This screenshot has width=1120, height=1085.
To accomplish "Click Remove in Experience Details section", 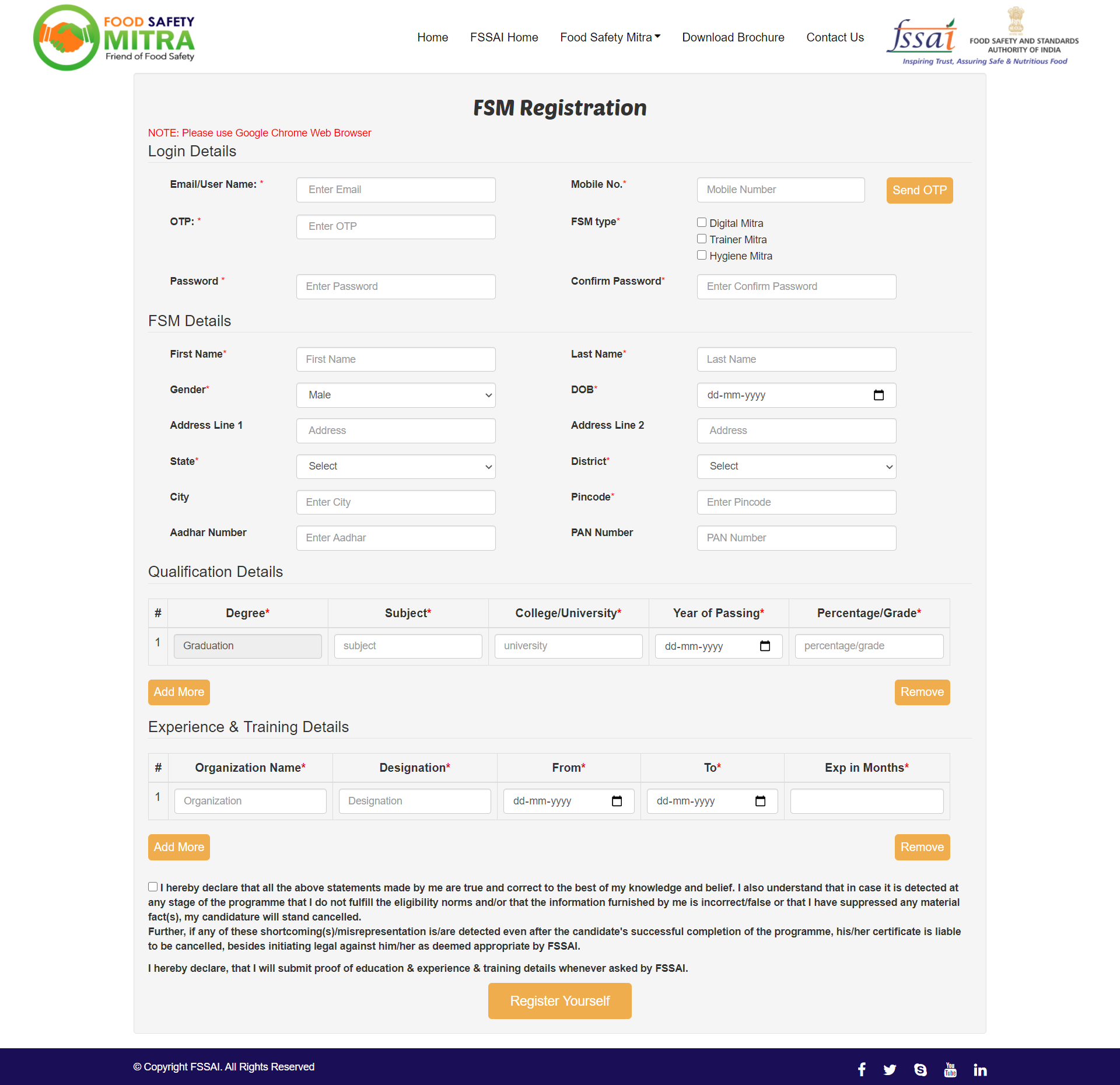I will 922,847.
